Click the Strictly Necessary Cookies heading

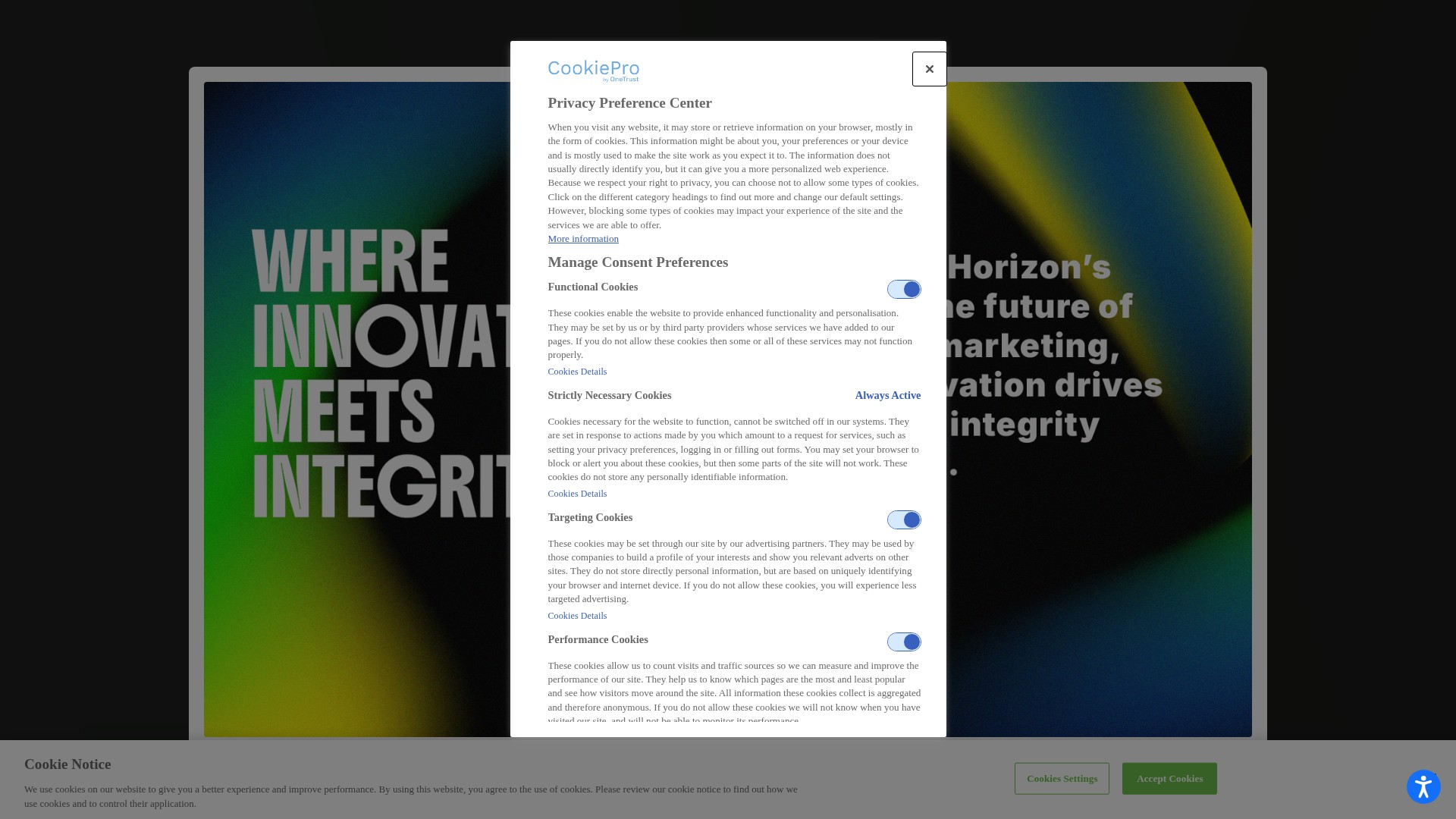tap(610, 396)
